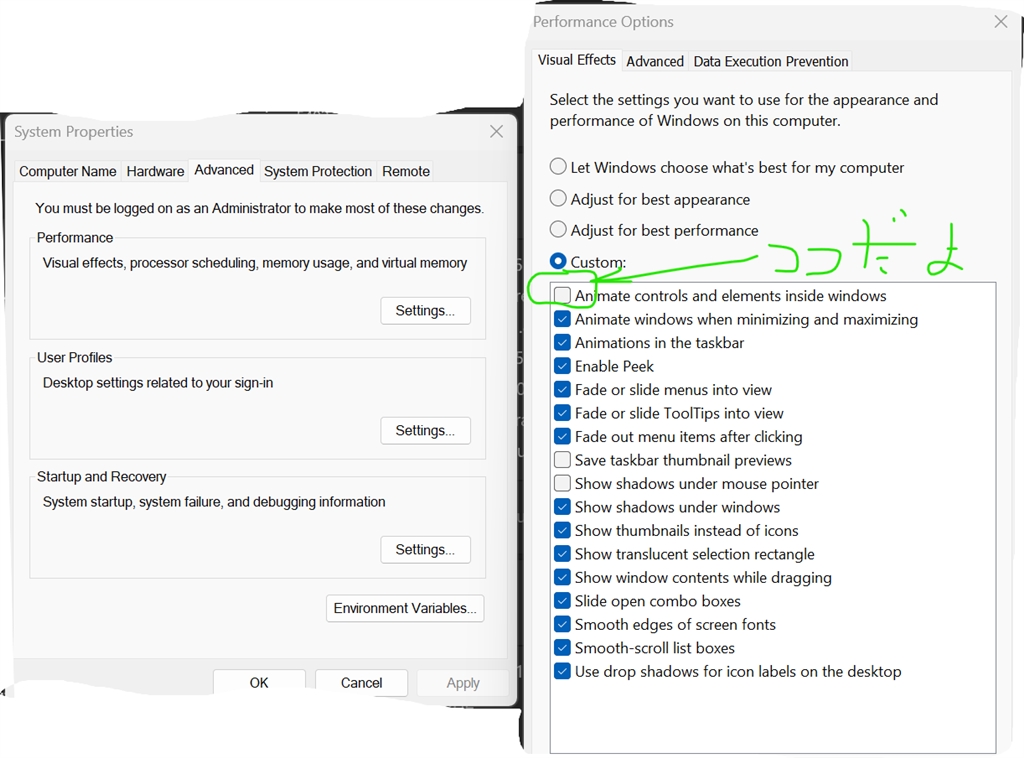
Task: Uncheck Show translucent selection rectangle
Action: pos(562,554)
